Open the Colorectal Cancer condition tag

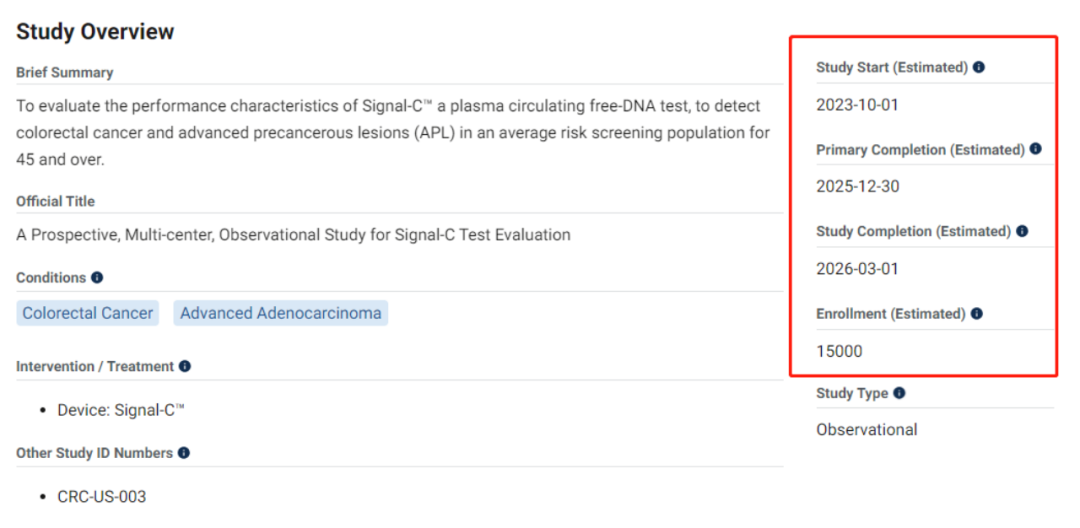pos(88,313)
